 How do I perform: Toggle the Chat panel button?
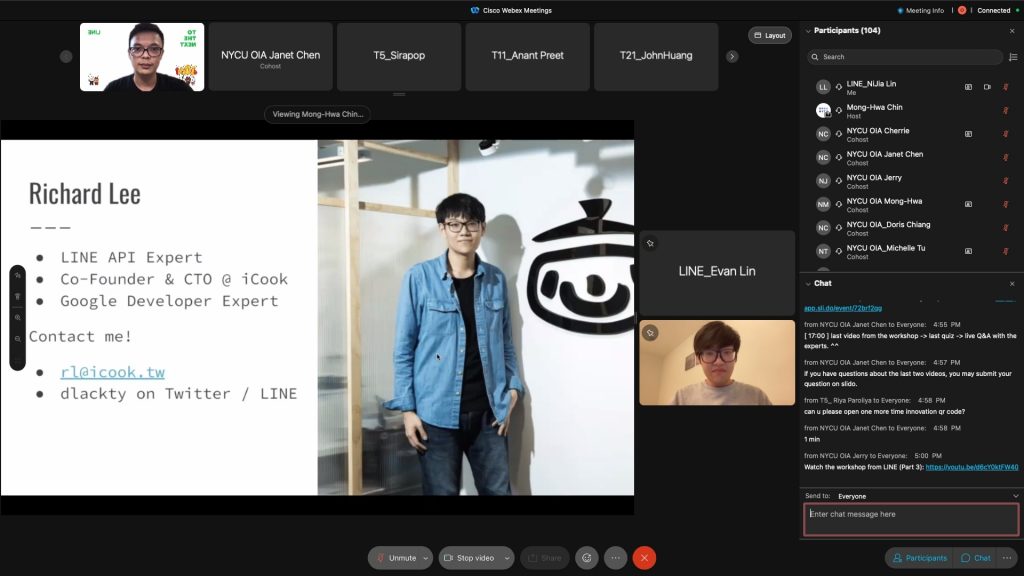pyautogui.click(x=976, y=558)
